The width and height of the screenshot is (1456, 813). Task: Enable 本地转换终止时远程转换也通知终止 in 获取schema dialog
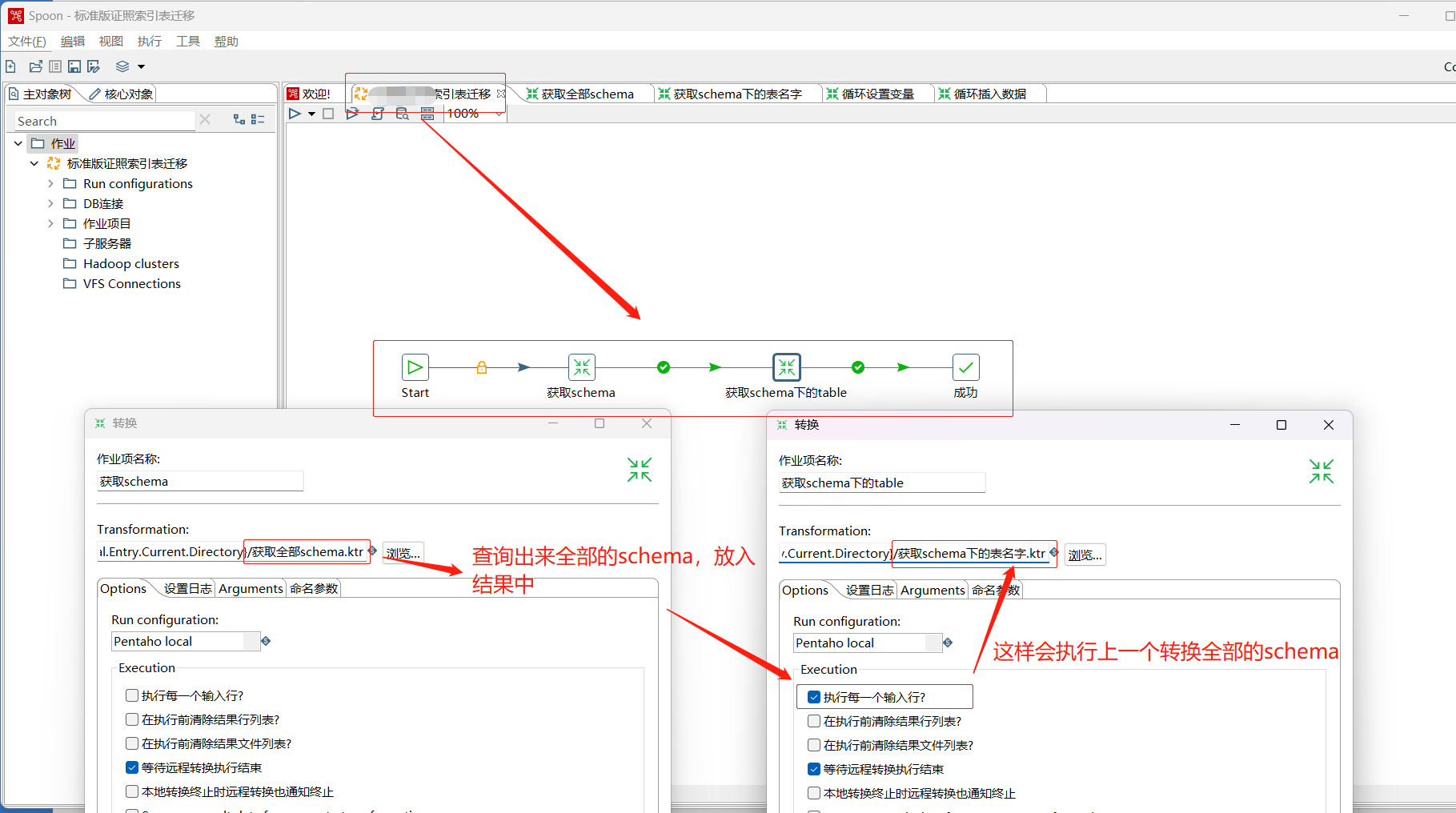pos(132,791)
